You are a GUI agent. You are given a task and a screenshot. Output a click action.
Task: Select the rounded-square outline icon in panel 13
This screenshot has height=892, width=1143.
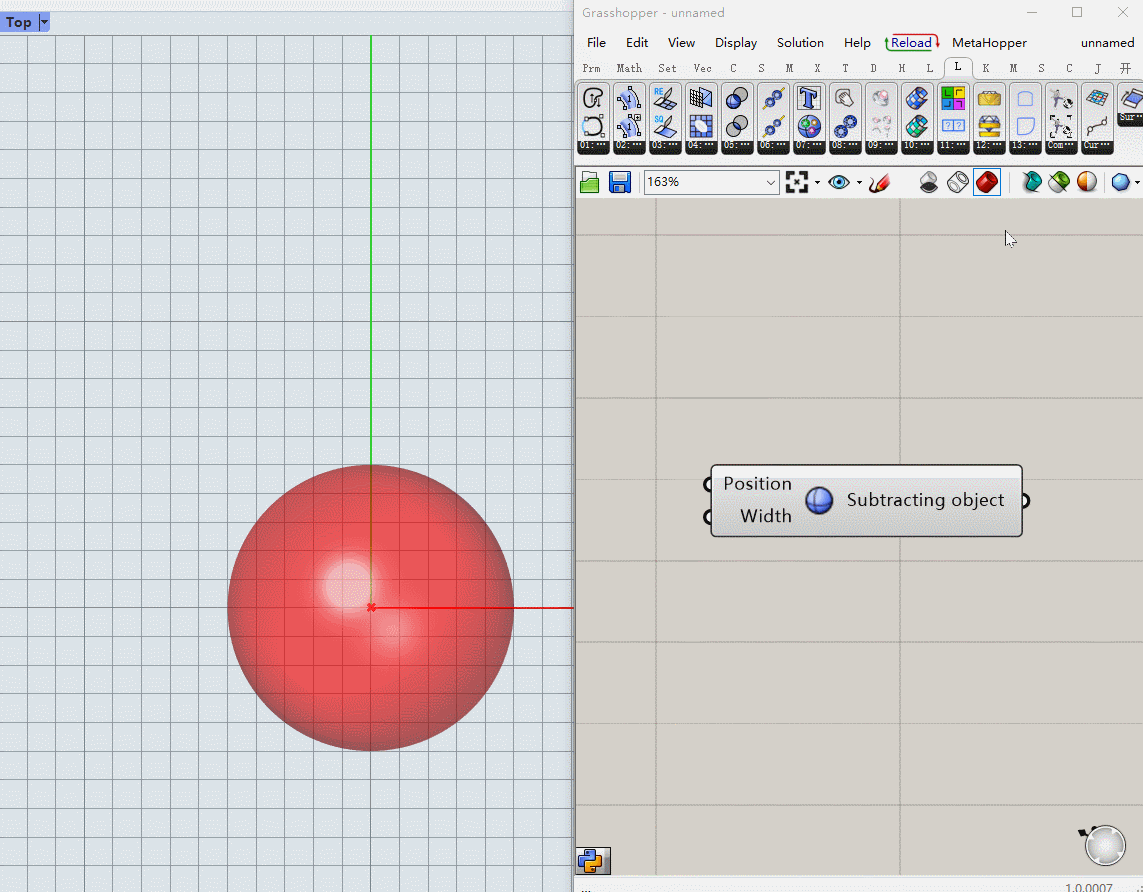pos(1024,98)
